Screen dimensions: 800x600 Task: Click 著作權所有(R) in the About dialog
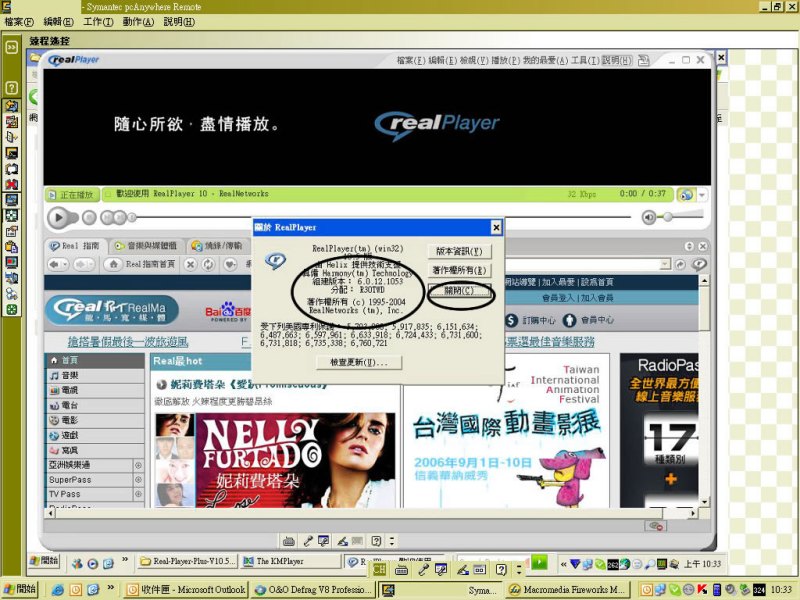pos(459,270)
